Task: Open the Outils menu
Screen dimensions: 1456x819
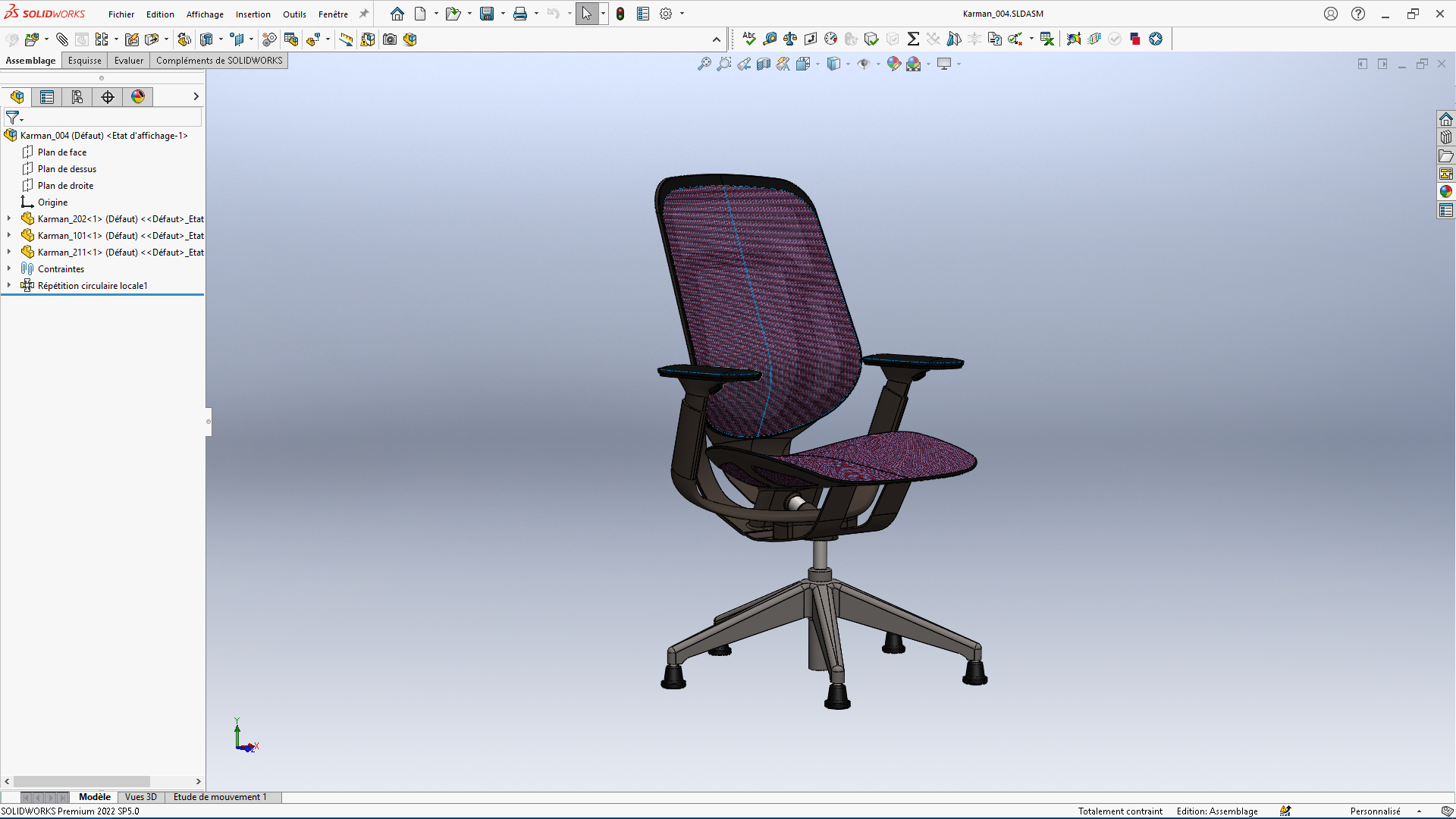Action: [294, 14]
